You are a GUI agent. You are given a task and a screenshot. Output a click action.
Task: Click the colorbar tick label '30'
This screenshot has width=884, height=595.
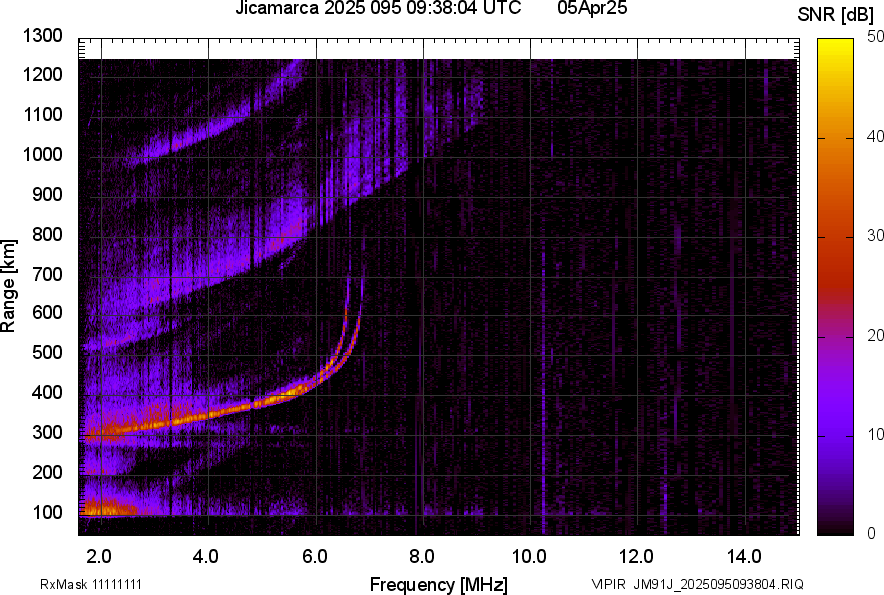[875, 235]
